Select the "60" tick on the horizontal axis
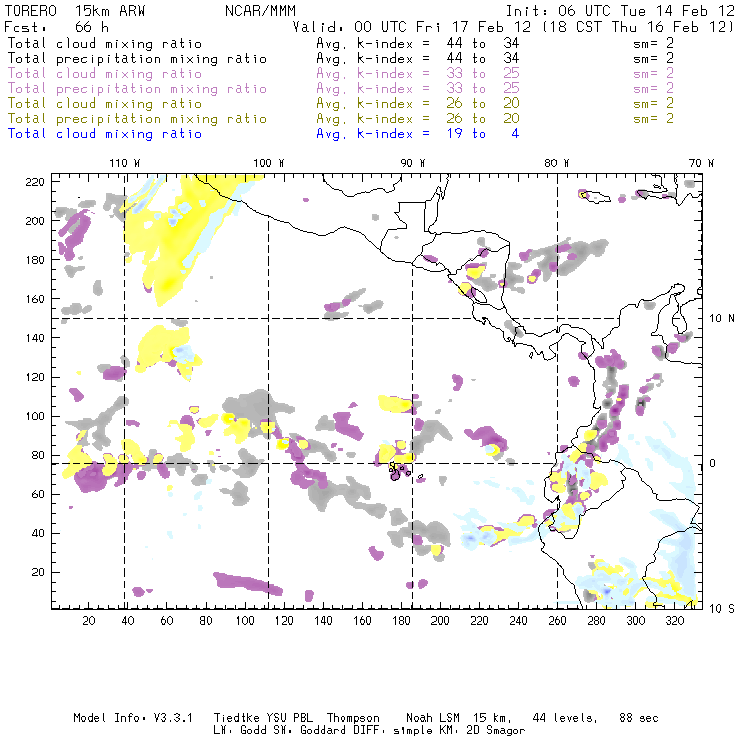Viewport: 740px width, 740px height. (167, 621)
